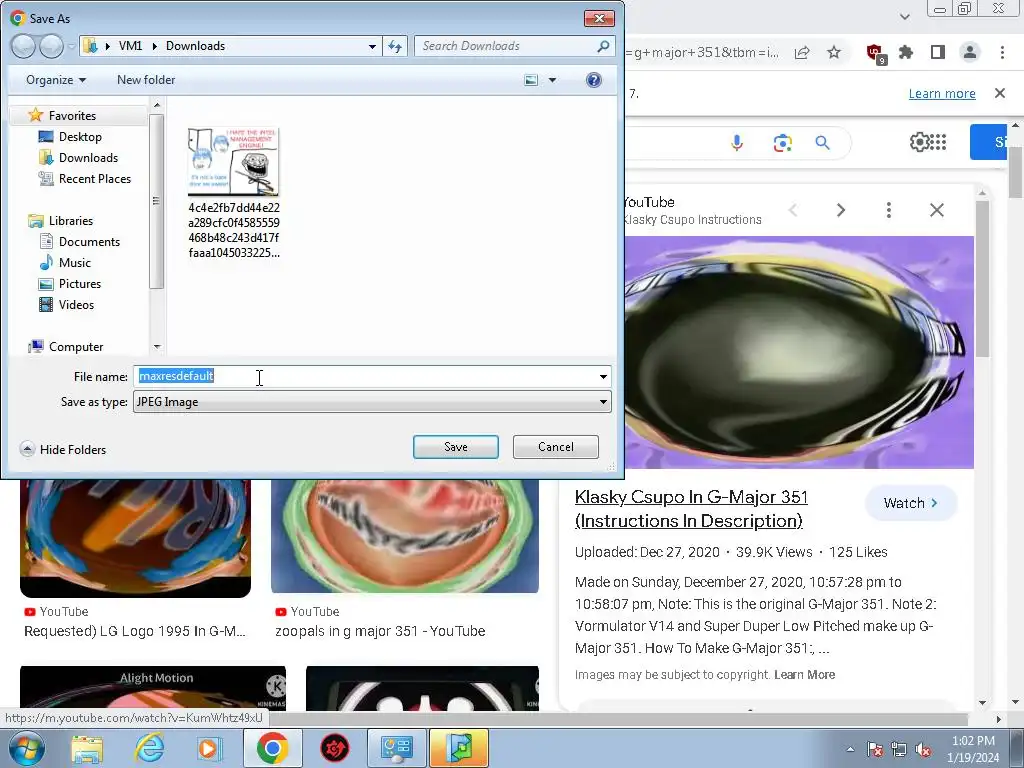Select Libraries in the navigation pane

[x=71, y=221]
